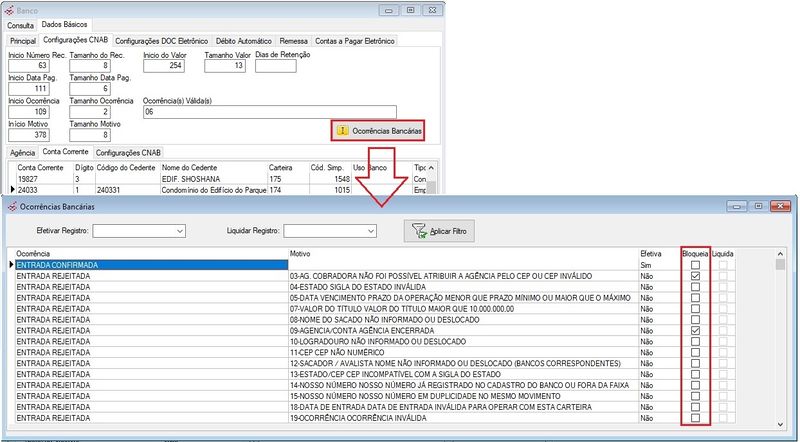Click the Início do Valor field
The height and width of the screenshot is (442, 800).
tap(164, 66)
